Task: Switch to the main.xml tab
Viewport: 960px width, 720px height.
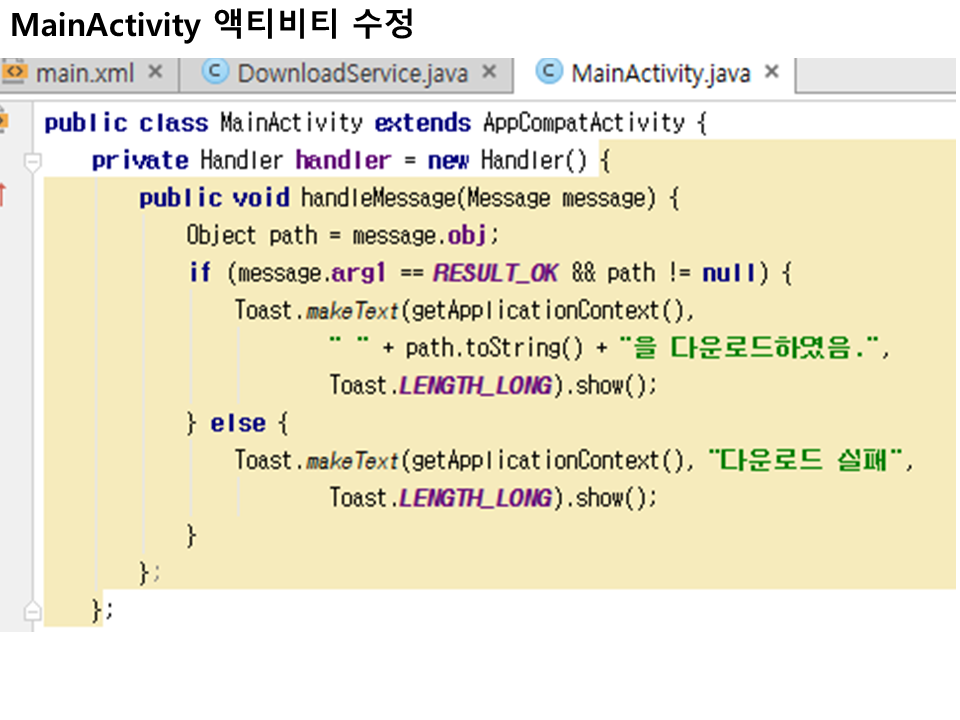Action: click(x=85, y=73)
